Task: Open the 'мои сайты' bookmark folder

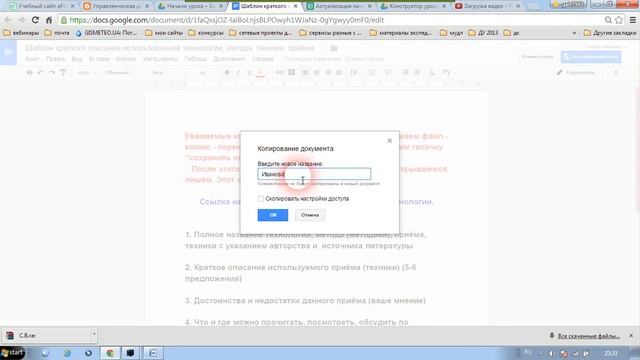Action: pyautogui.click(x=164, y=33)
